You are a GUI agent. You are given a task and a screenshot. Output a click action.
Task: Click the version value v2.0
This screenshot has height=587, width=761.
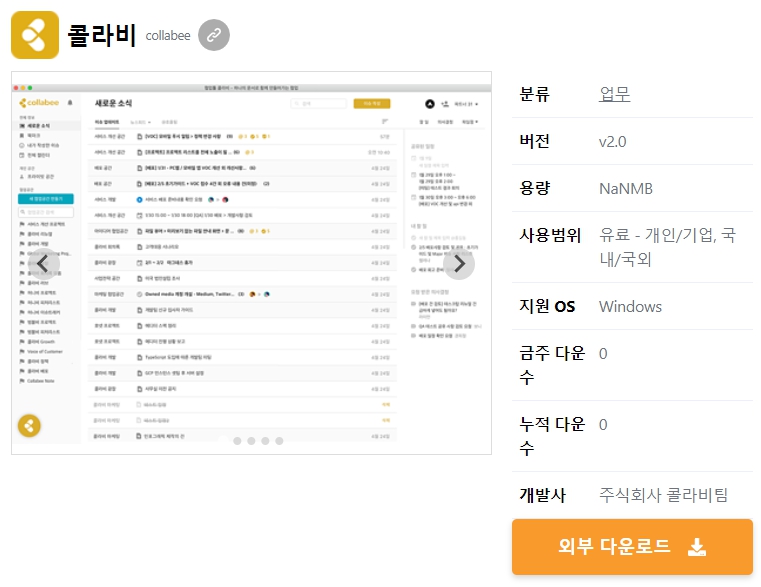[x=612, y=142]
